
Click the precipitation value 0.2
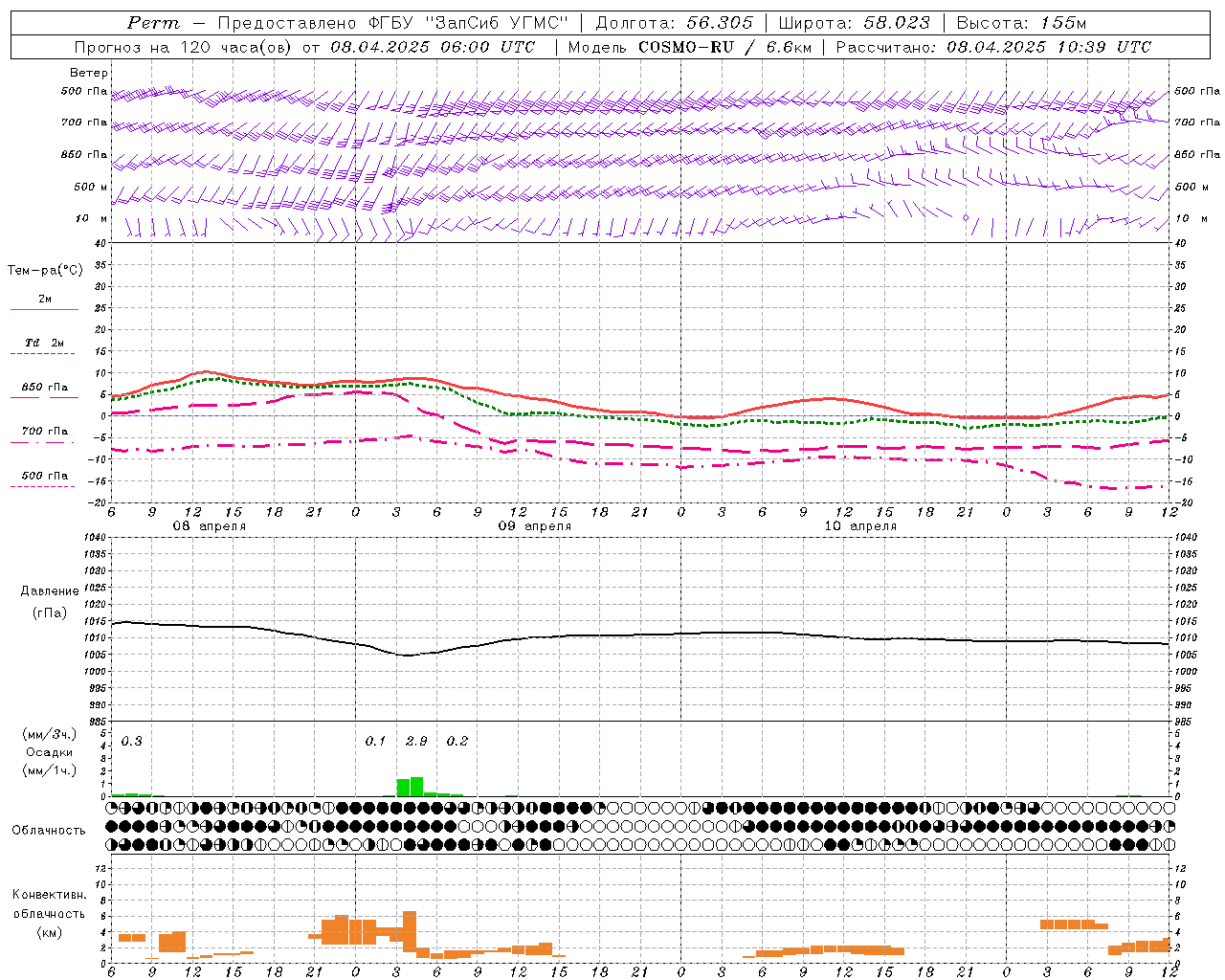pyautogui.click(x=457, y=741)
